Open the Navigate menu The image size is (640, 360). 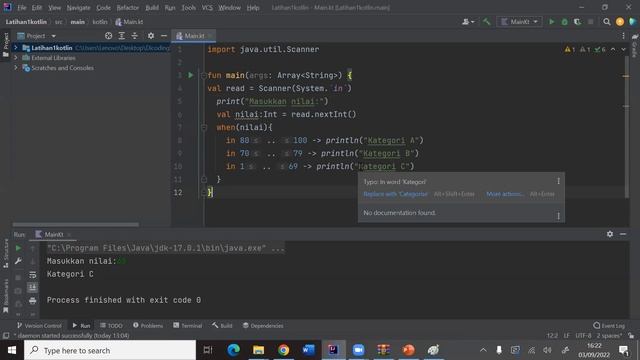(78, 7)
